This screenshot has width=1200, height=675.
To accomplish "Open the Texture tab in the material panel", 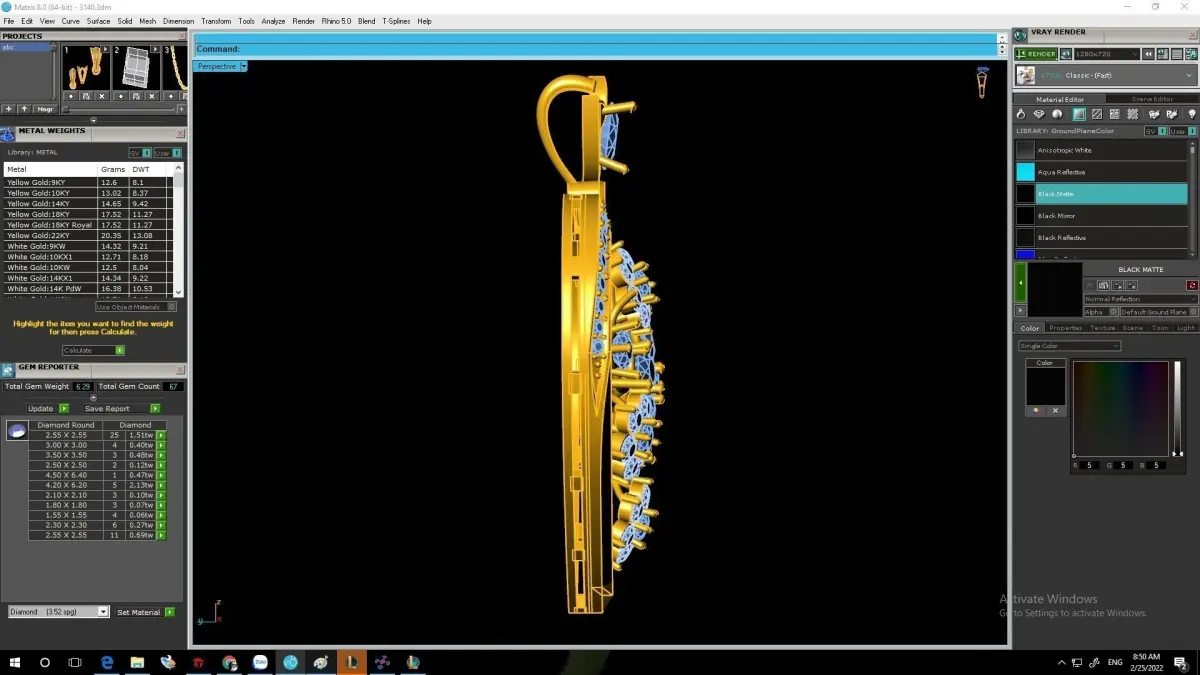I will point(1102,328).
